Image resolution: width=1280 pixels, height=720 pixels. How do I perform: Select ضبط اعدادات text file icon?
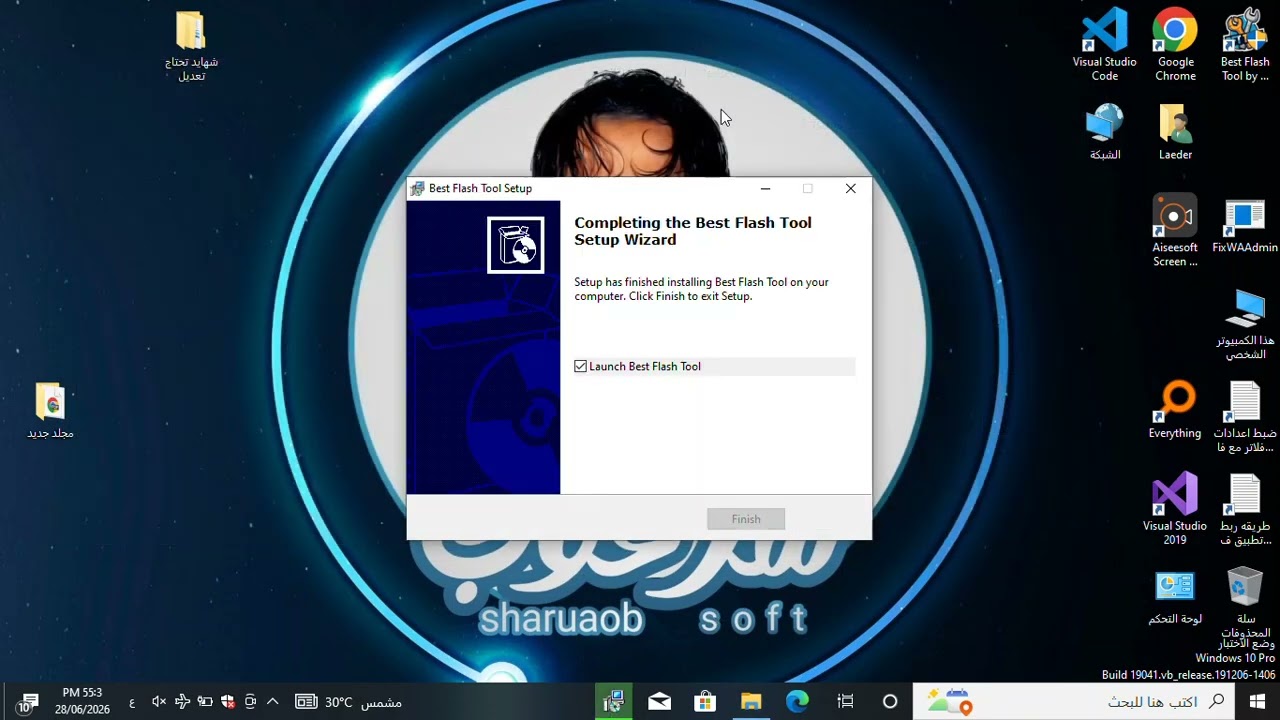point(1245,418)
